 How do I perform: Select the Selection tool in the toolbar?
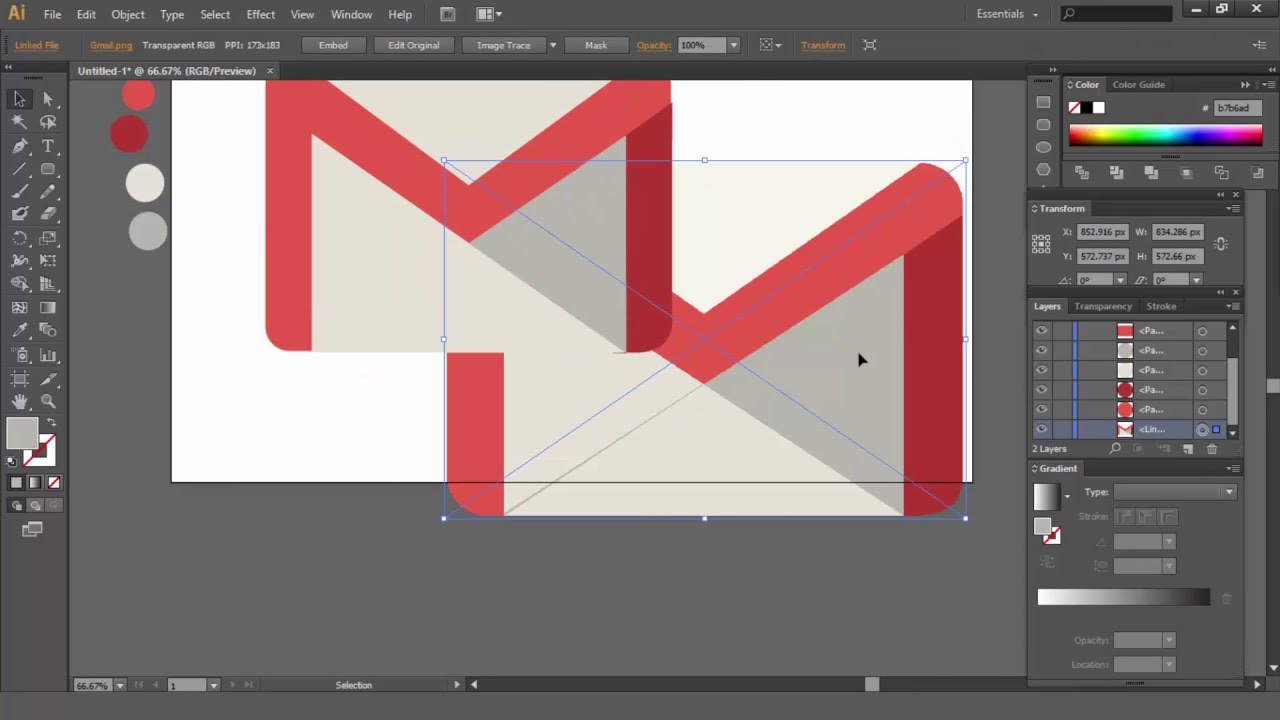(x=18, y=98)
